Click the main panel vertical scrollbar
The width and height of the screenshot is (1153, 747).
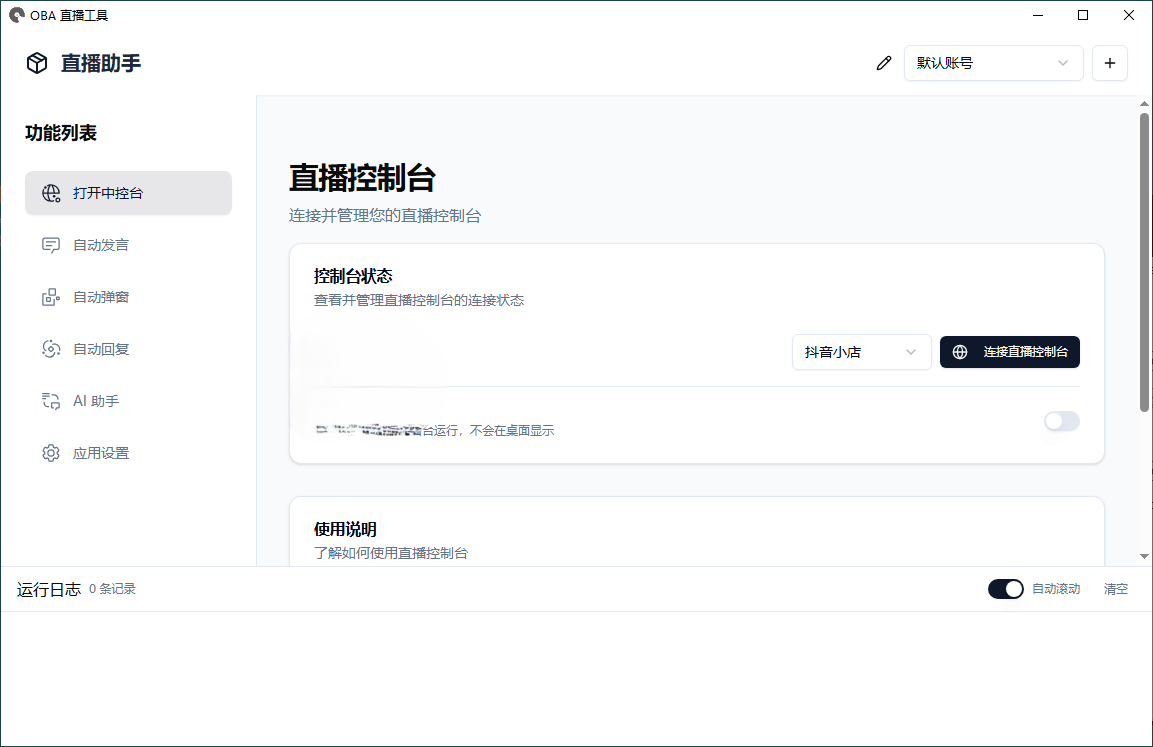click(1144, 262)
